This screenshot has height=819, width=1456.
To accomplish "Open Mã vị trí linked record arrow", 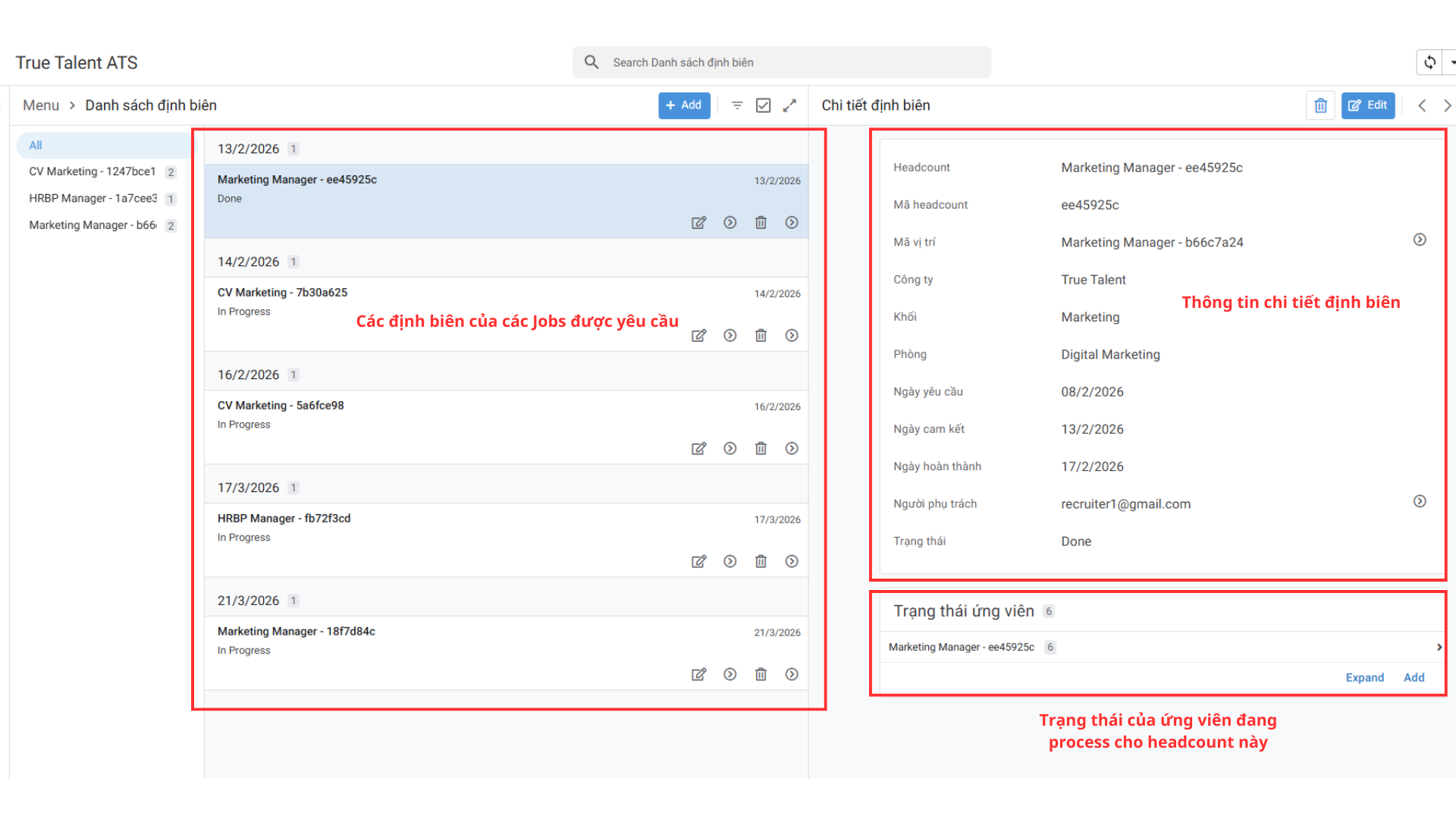I will pos(1420,240).
